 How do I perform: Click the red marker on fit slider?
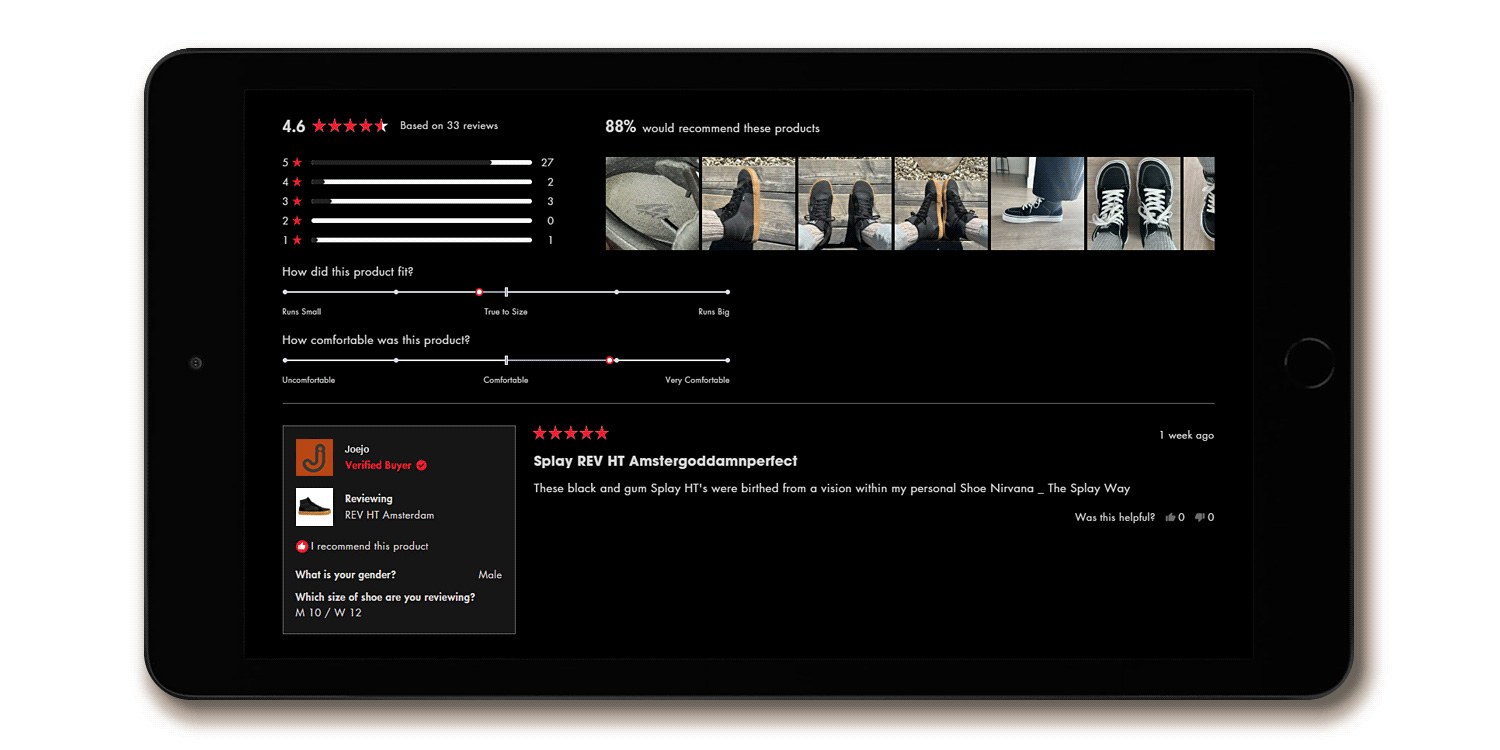tap(479, 292)
